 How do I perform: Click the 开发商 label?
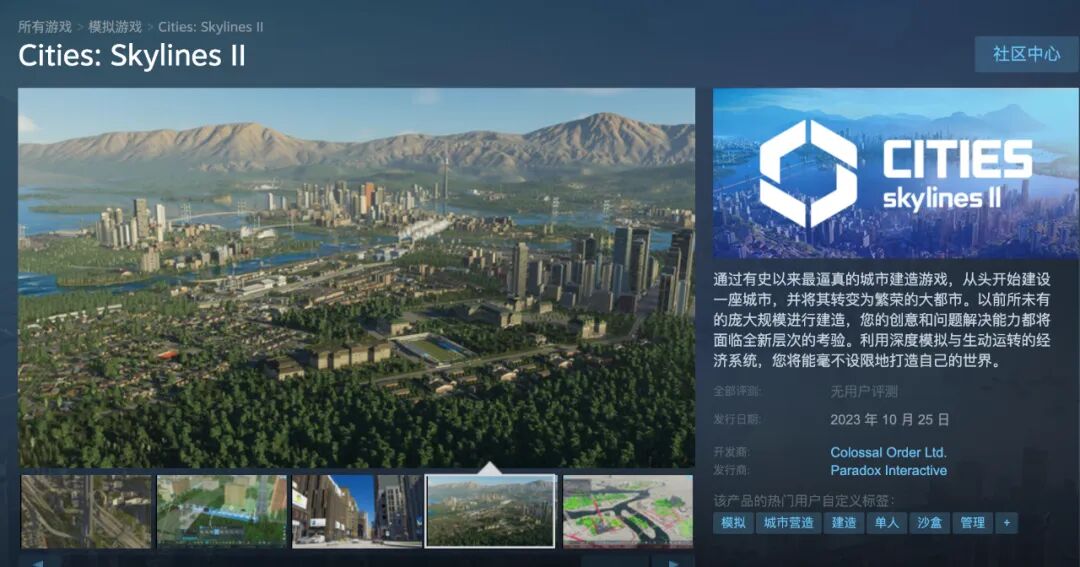[x=731, y=453]
